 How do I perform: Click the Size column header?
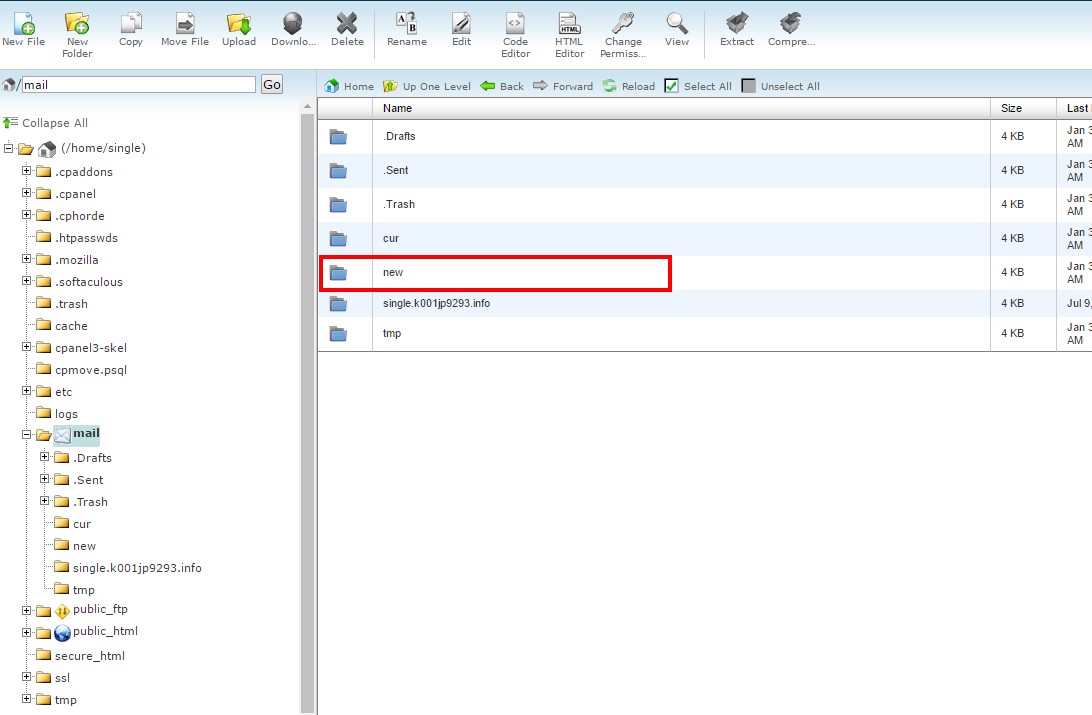coord(1011,108)
